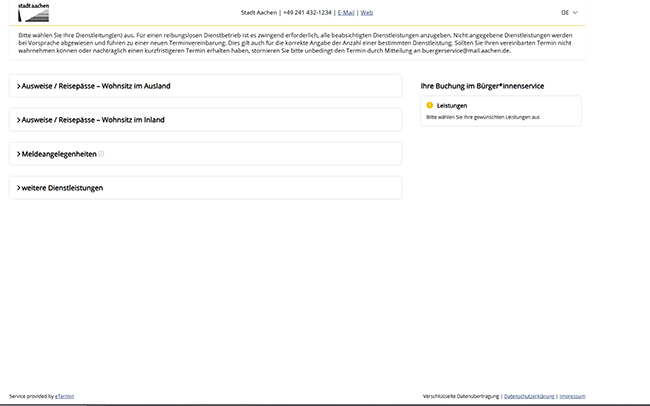
Task: Click the language selector chevron arrow
Action: click(575, 13)
